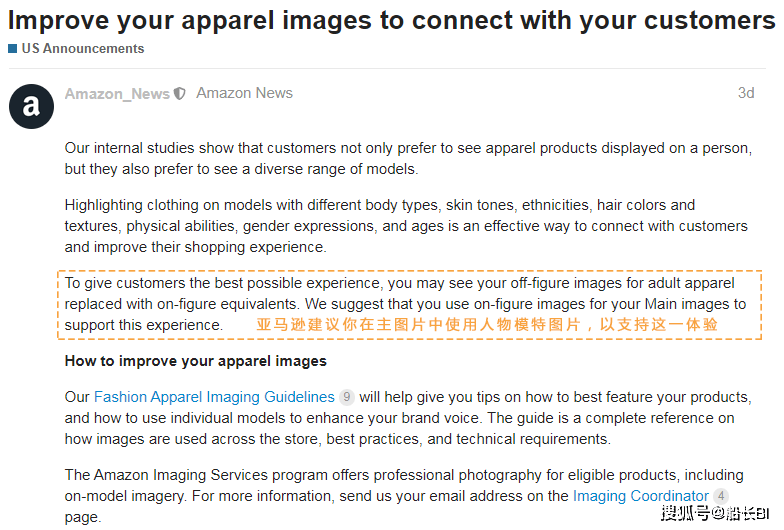Open the US Announcements category
Screen dimensions: 784x530
(x=83, y=48)
